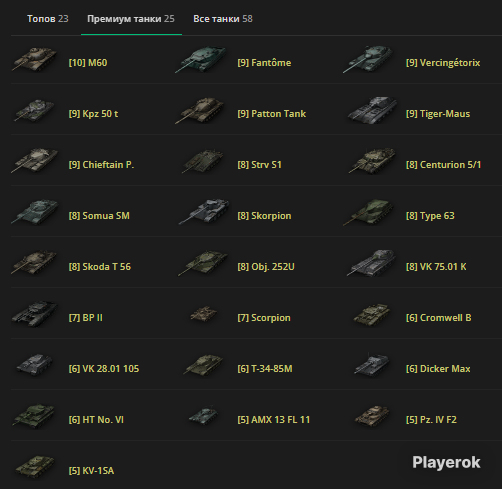Open the [10] M60 tank link
Image resolution: width=502 pixels, height=489 pixels.
click(88, 63)
